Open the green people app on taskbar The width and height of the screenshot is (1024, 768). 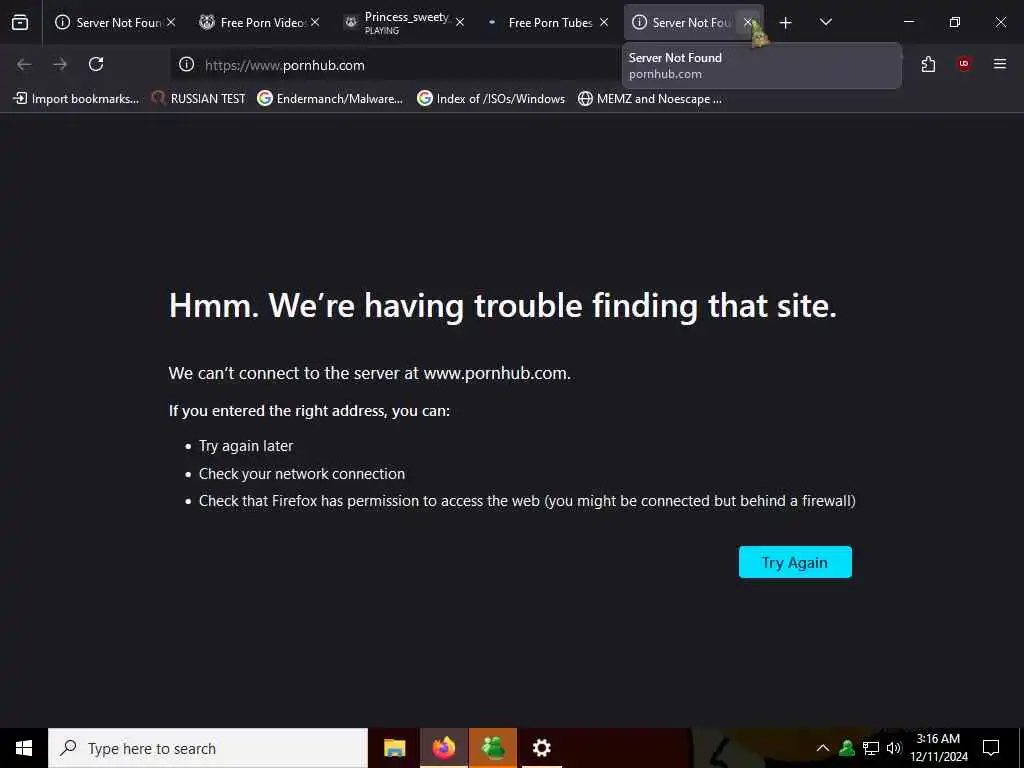tap(493, 748)
